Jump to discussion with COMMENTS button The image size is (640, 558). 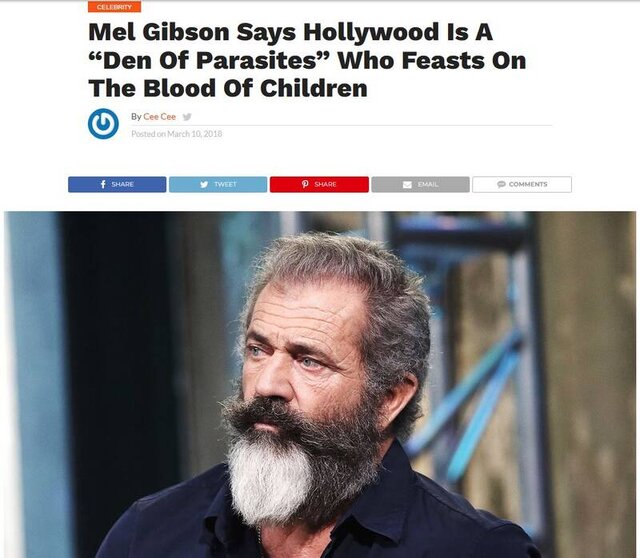[522, 184]
